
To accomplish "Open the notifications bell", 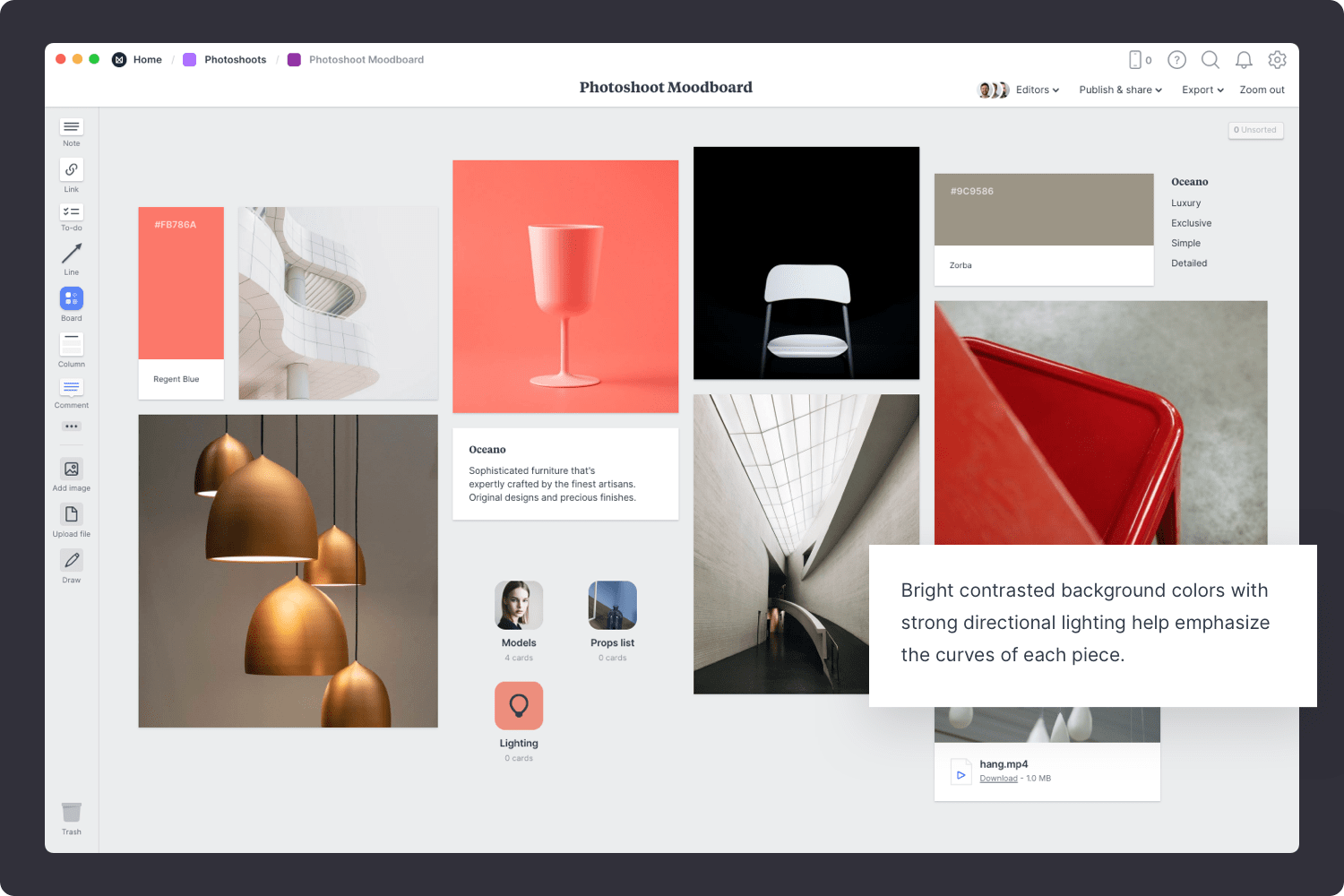I will 1244,60.
